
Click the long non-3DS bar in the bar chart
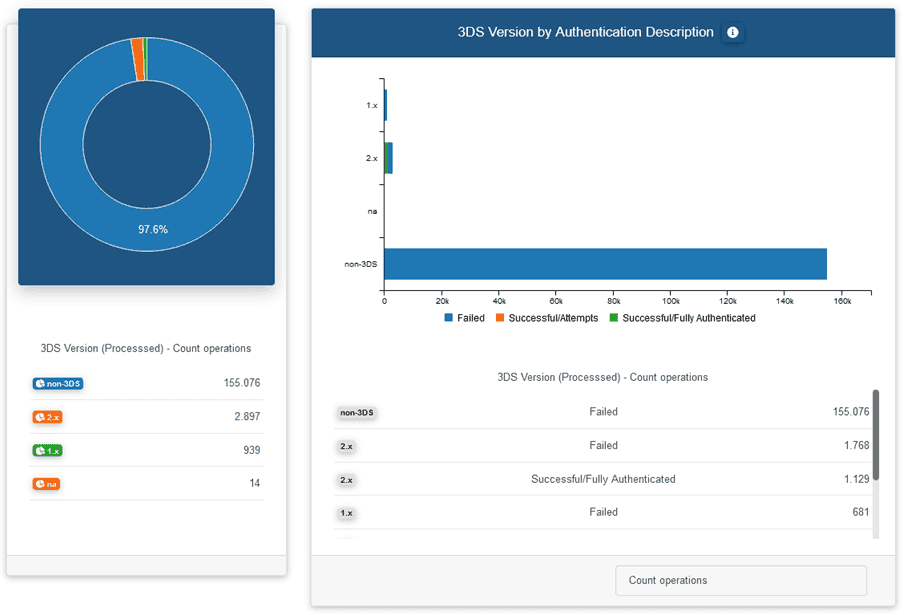(605, 264)
